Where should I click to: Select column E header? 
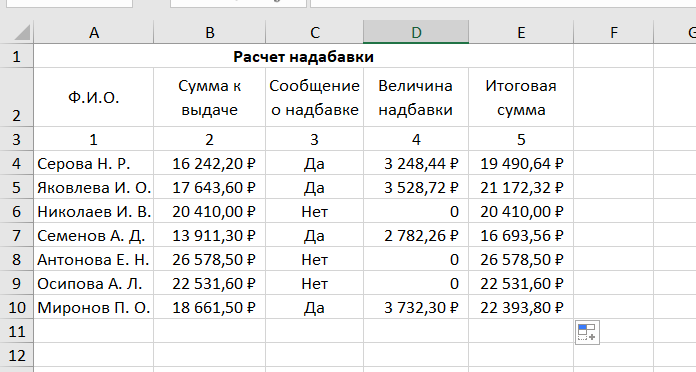click(x=521, y=32)
